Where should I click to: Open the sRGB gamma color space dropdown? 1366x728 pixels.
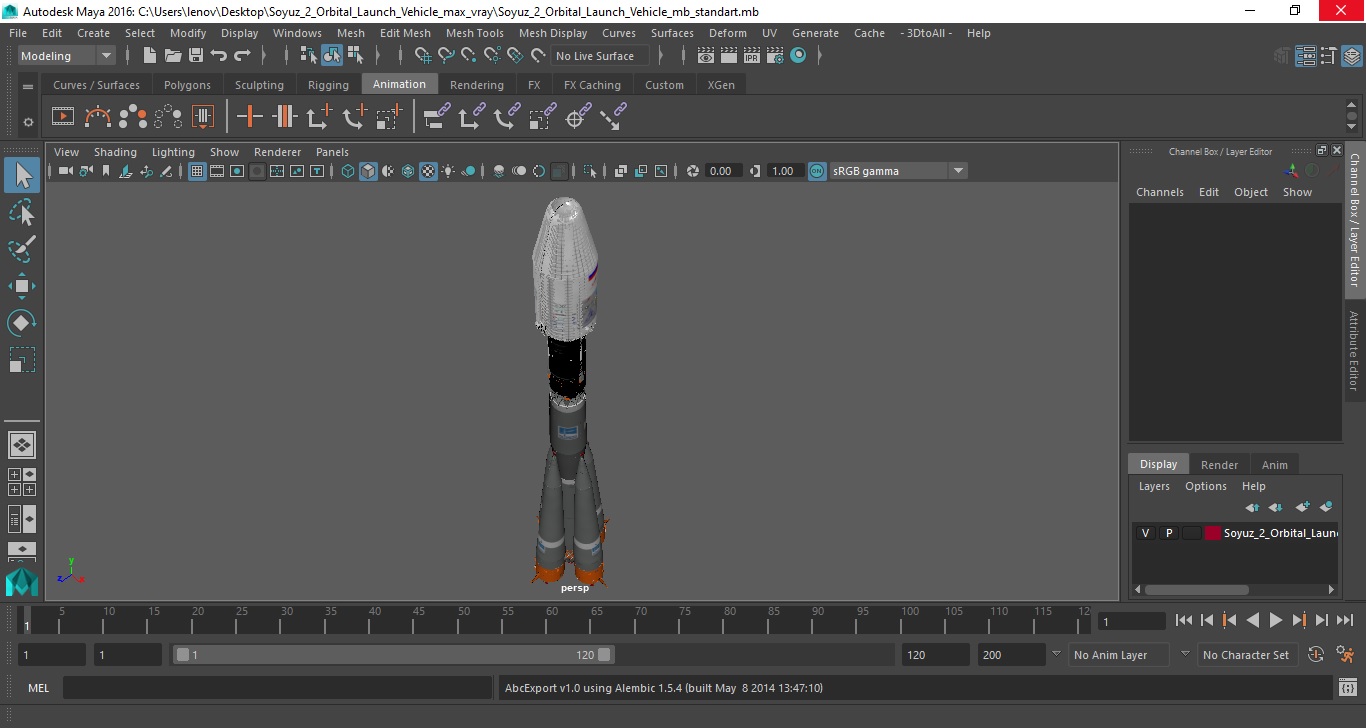coord(897,171)
